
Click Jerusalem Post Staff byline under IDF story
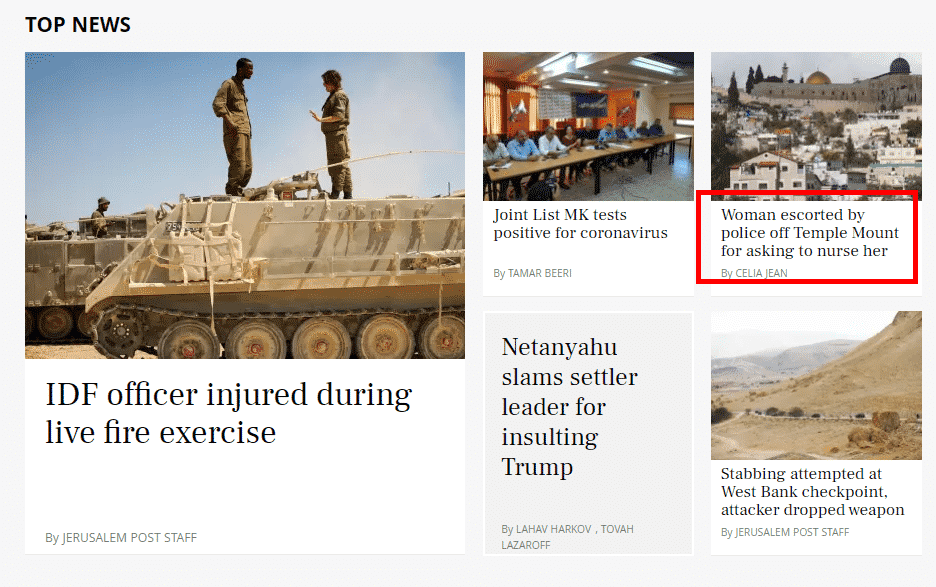coord(129,537)
